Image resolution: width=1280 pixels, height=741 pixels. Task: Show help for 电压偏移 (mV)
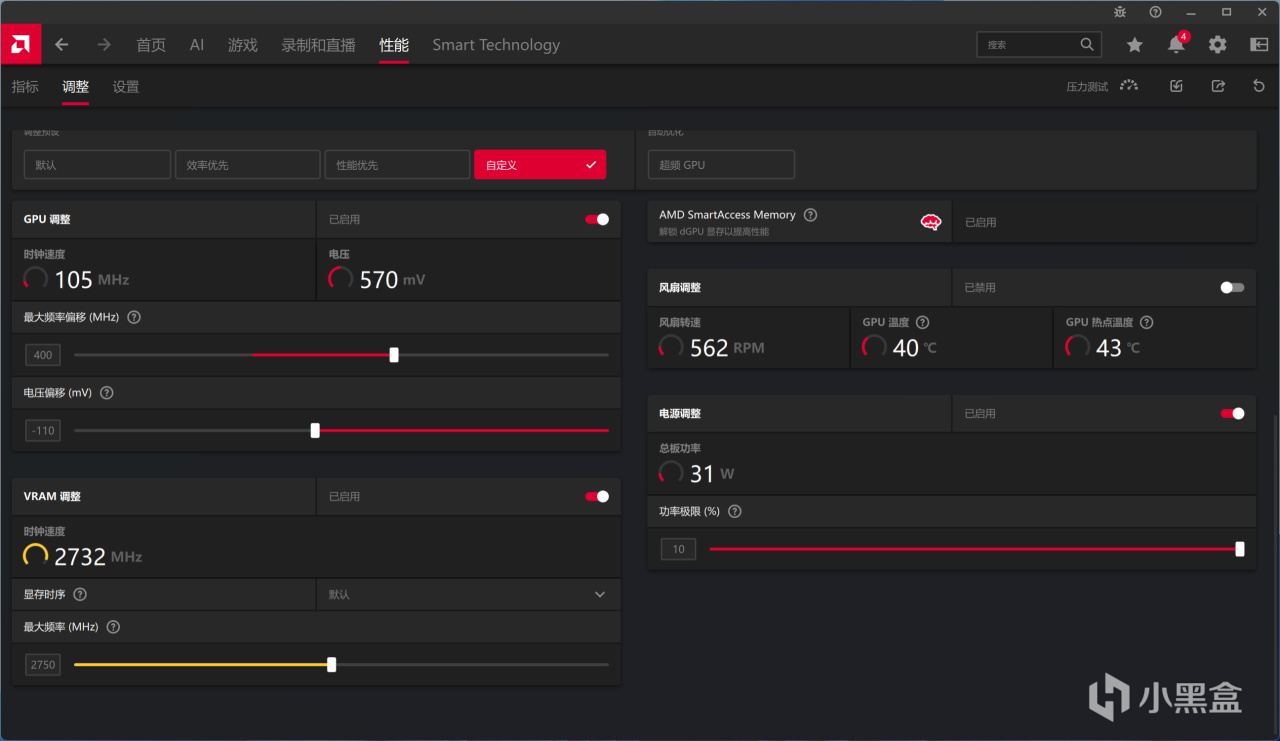(x=107, y=393)
